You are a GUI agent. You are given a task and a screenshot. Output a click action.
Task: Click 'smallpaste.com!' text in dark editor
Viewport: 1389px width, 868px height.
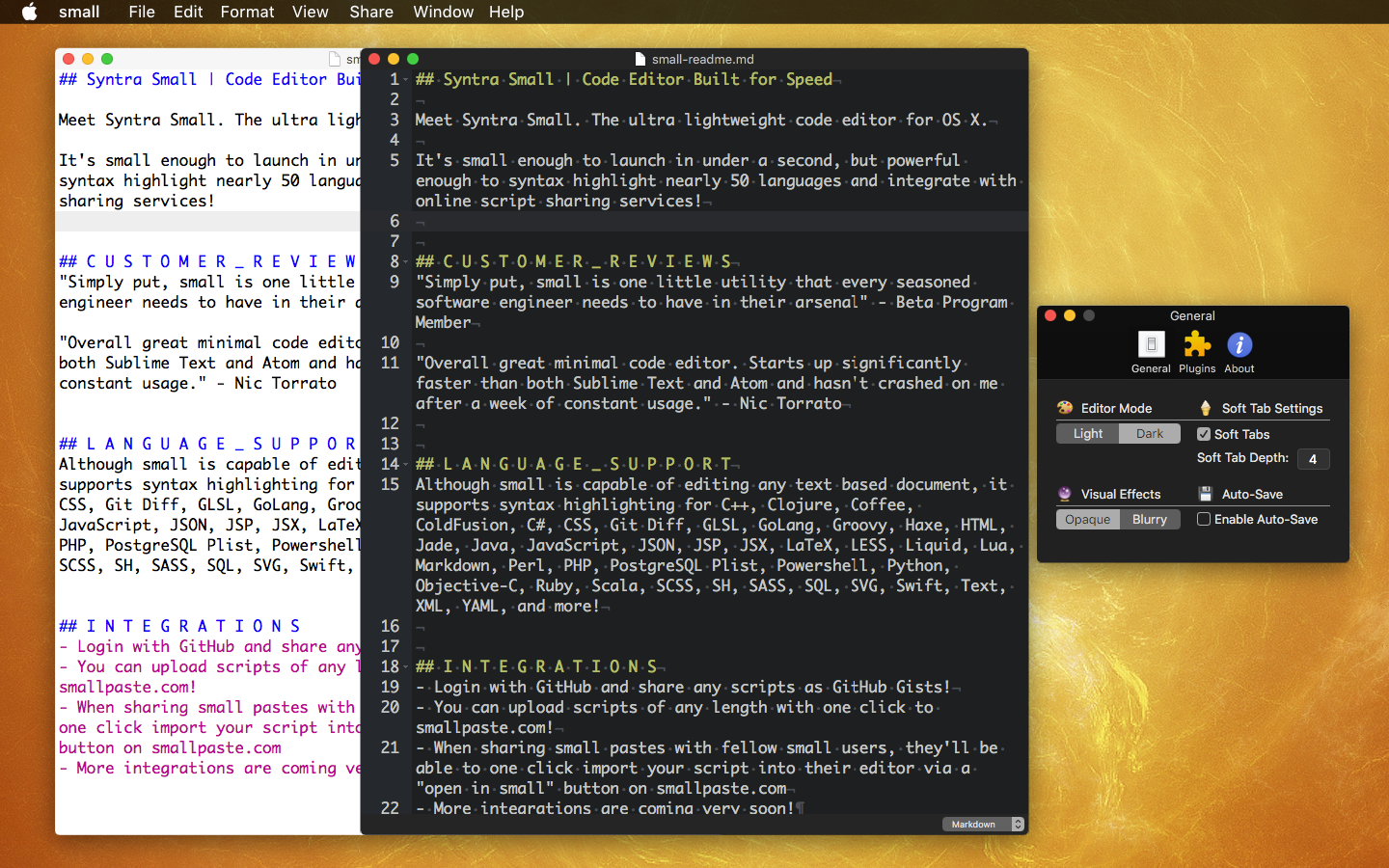coord(485,727)
